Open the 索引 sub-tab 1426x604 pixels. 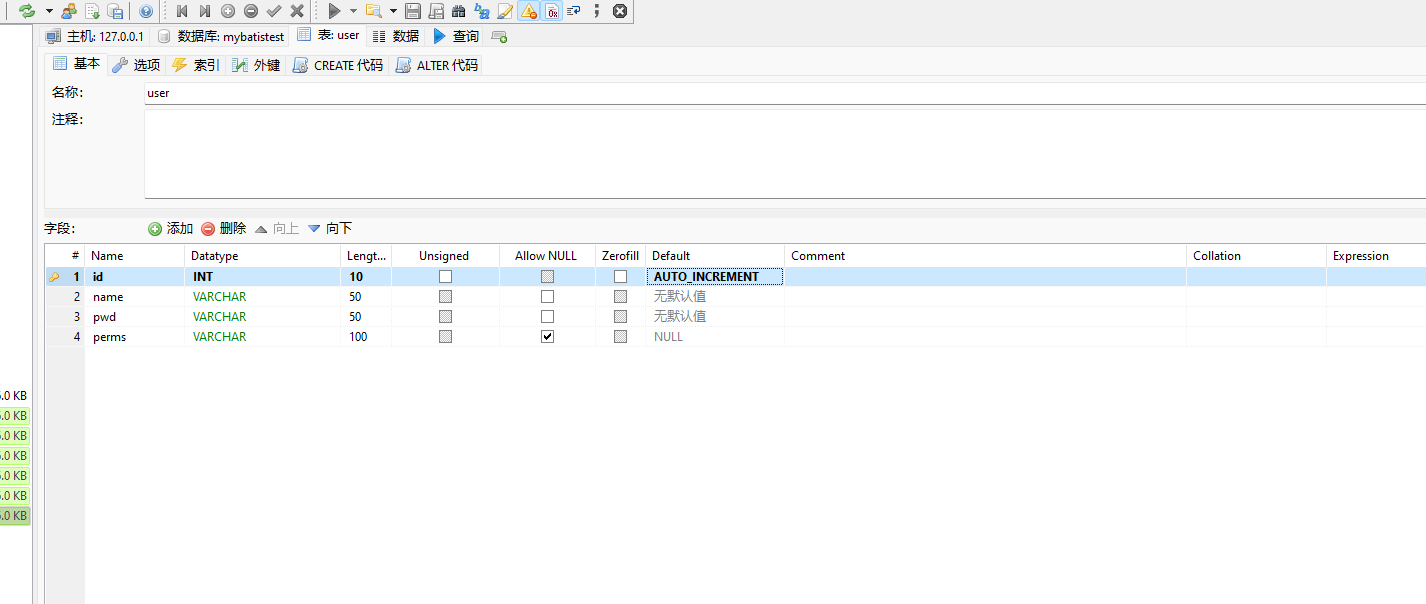(195, 65)
